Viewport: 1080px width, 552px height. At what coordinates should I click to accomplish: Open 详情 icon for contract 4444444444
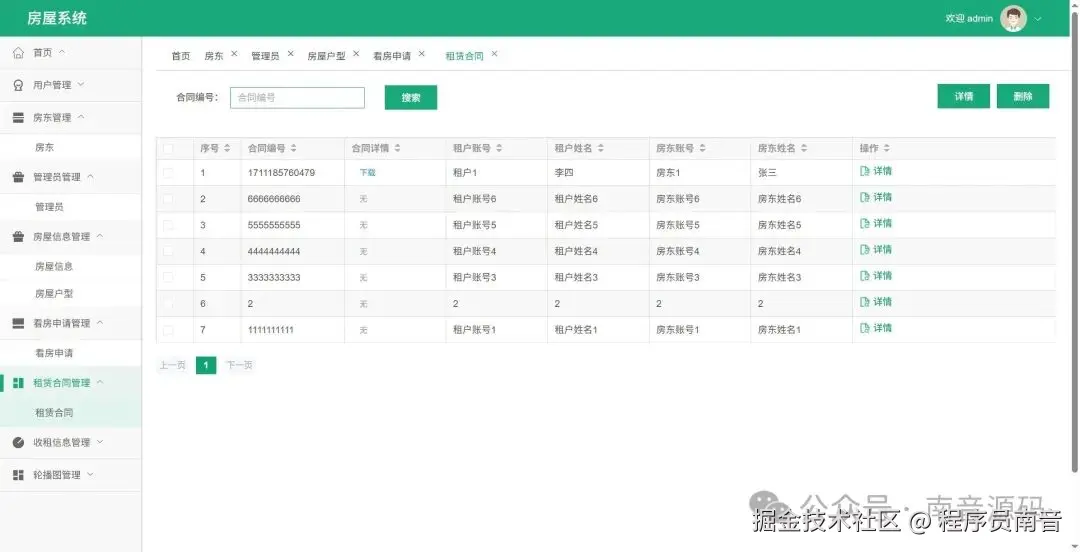[865, 249]
